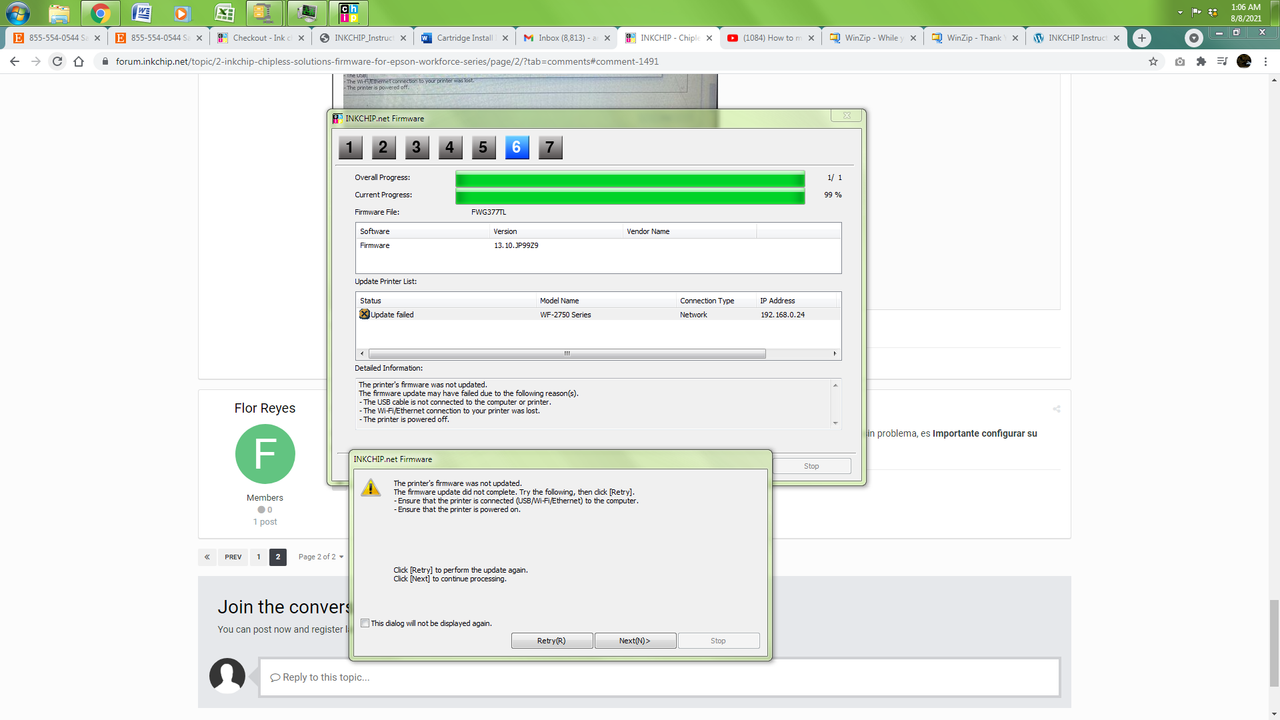Screen dimensions: 1280x720
Task: Select step 6 in firmware wizard
Action: tap(516, 148)
